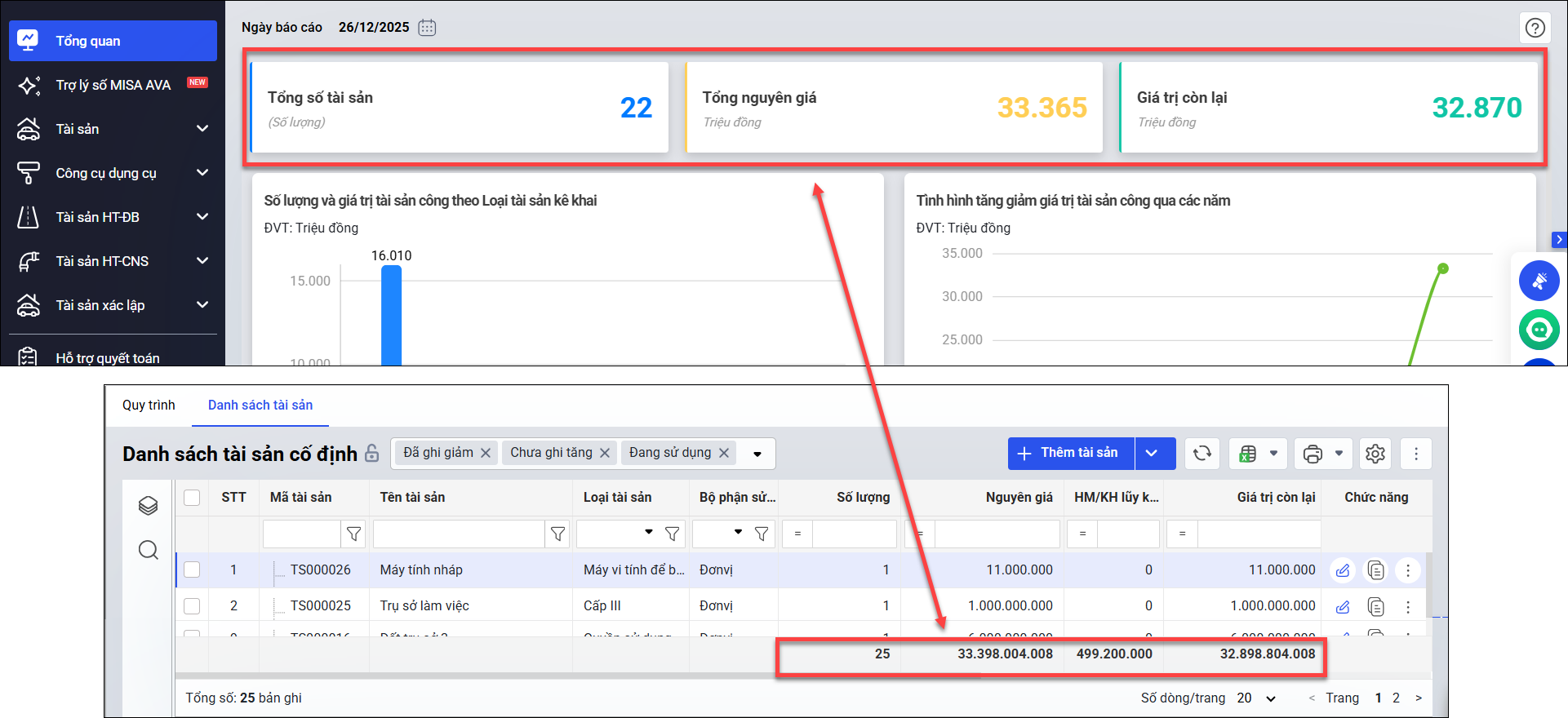The width and height of the screenshot is (1568, 718).
Task: Switch to the Quy trình tab
Action: [x=149, y=406]
